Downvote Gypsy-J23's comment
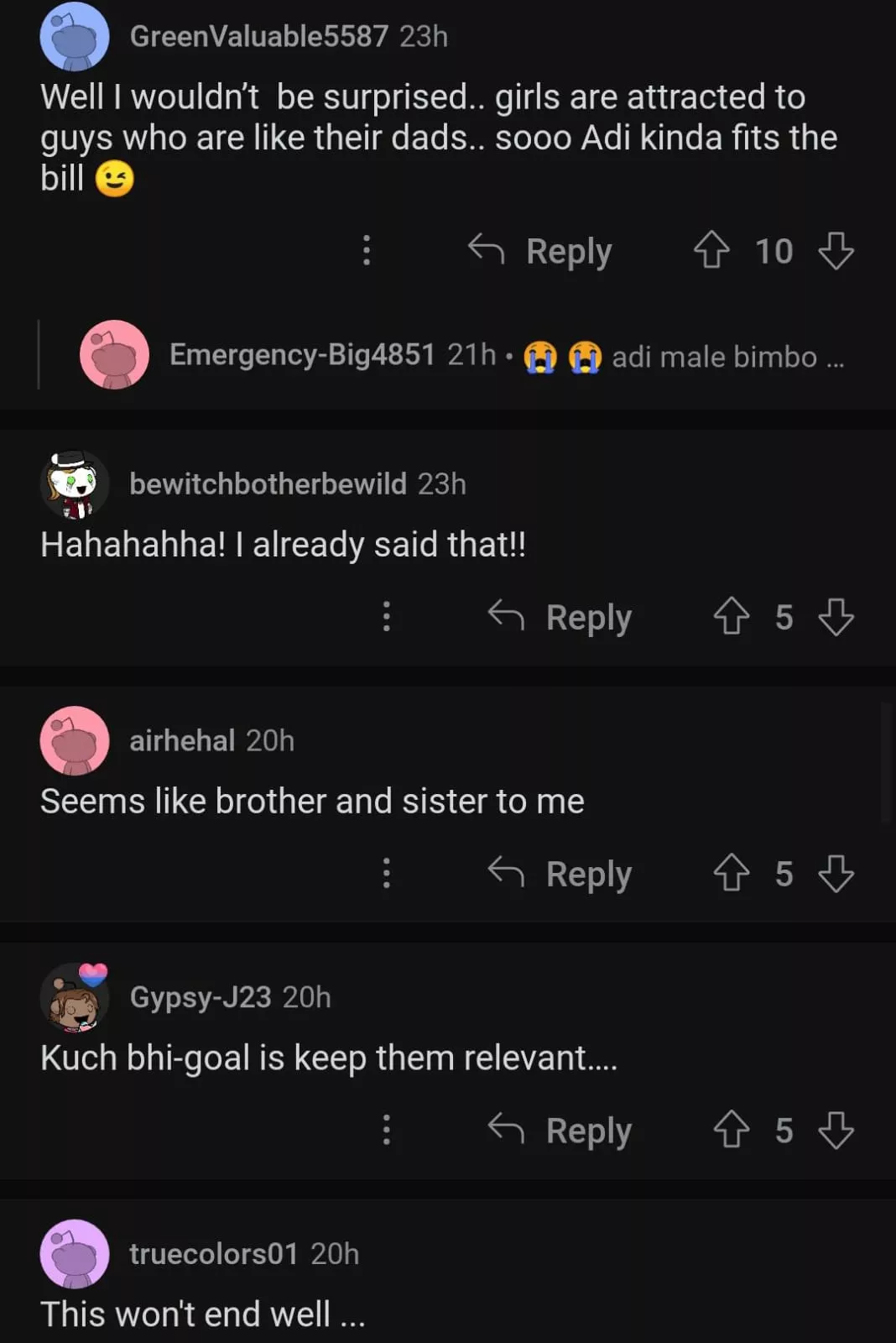This screenshot has width=896, height=1343. (836, 1130)
